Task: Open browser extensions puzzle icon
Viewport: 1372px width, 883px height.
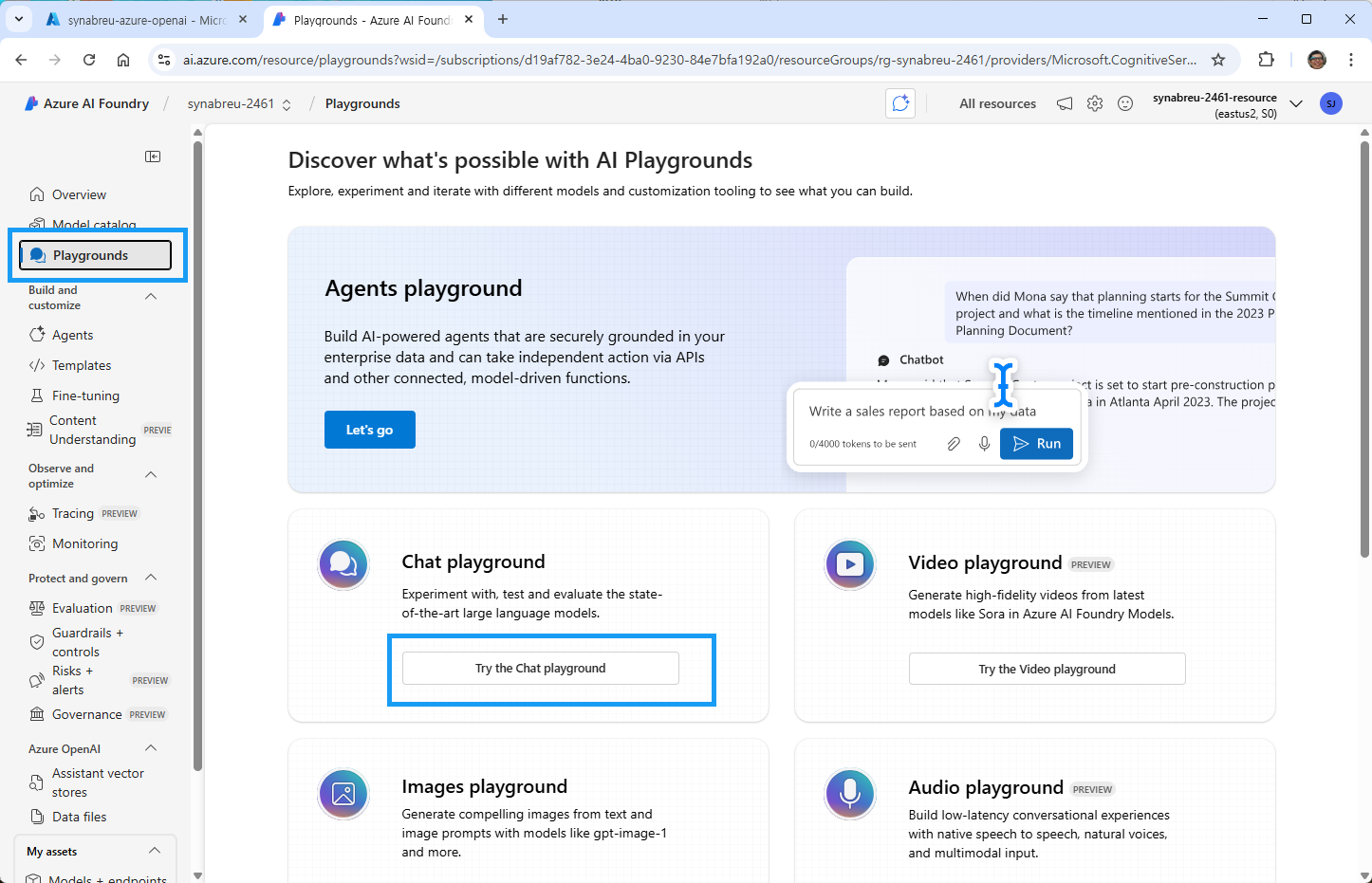Action: [x=1266, y=60]
